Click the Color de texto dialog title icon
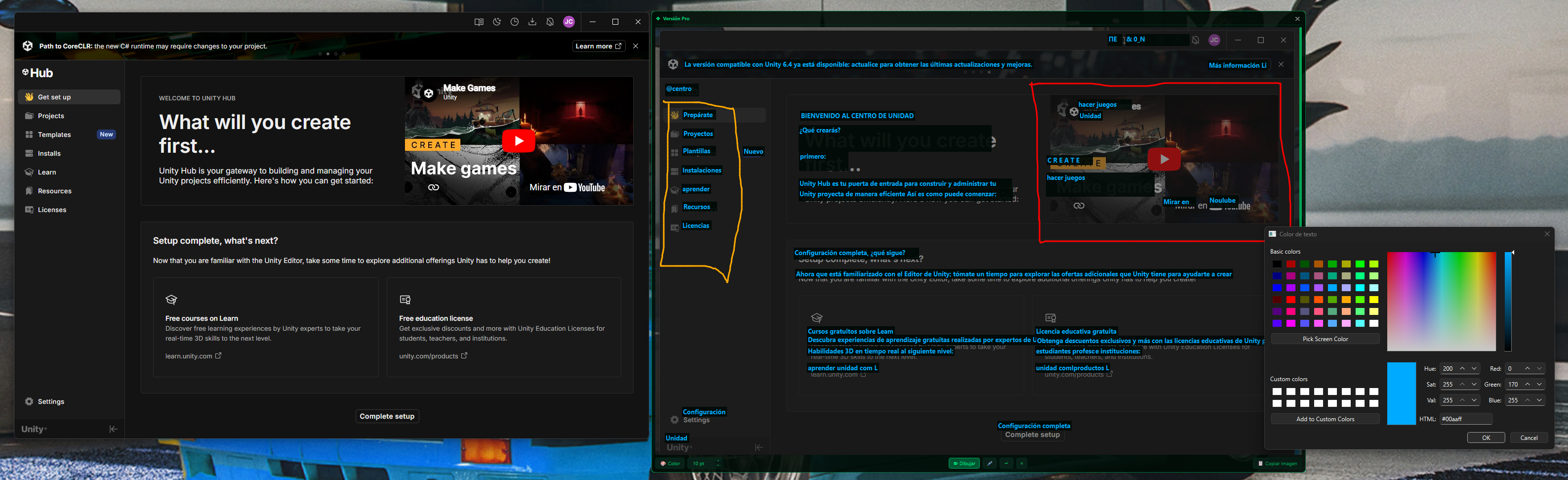This screenshot has width=1568, height=480. (1272, 234)
